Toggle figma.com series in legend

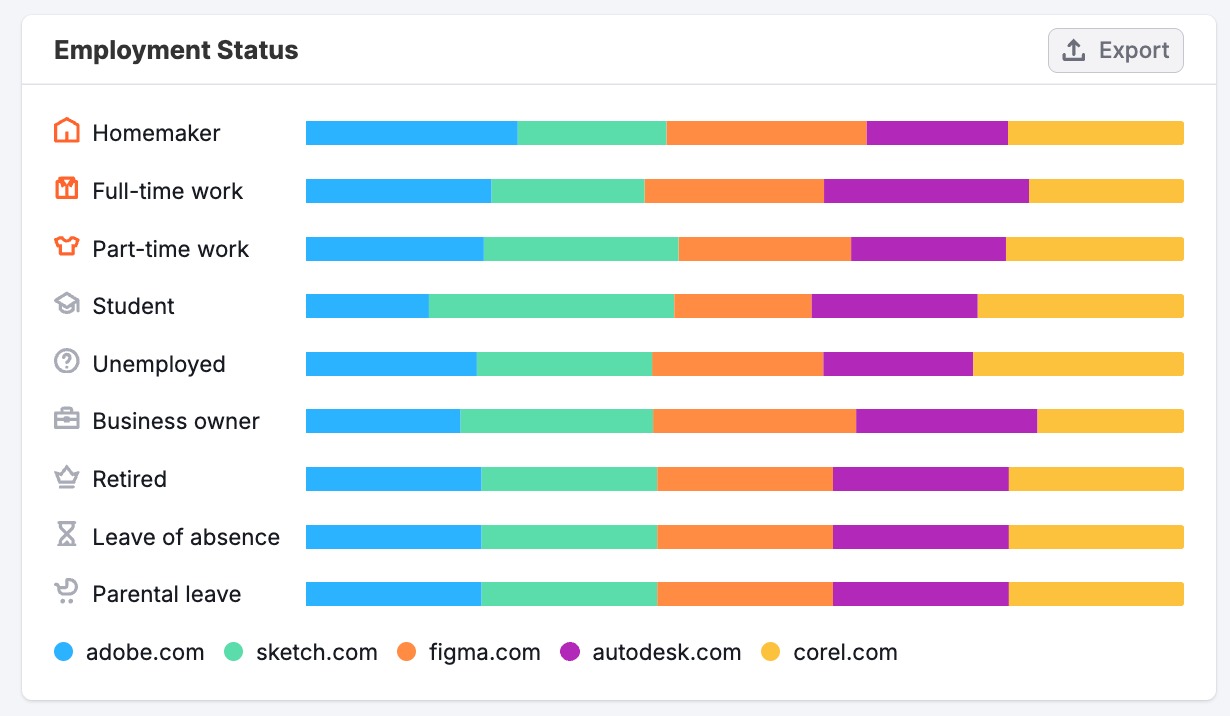469,653
